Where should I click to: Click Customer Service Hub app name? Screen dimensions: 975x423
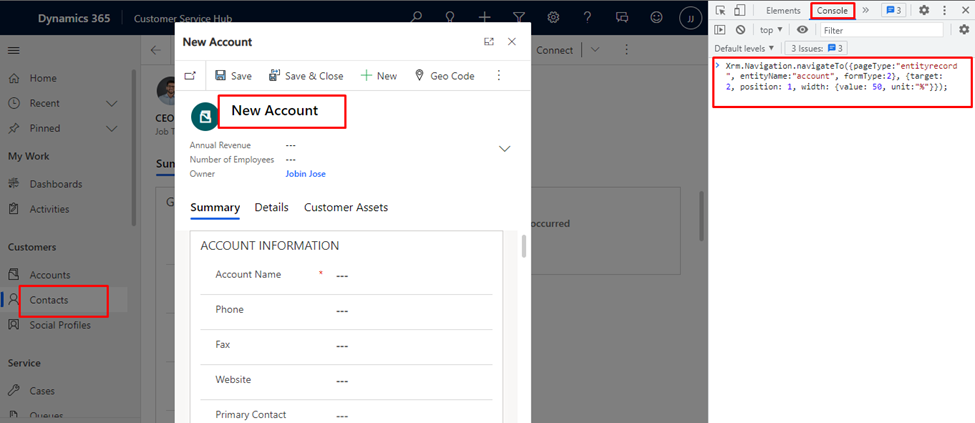pos(183,19)
